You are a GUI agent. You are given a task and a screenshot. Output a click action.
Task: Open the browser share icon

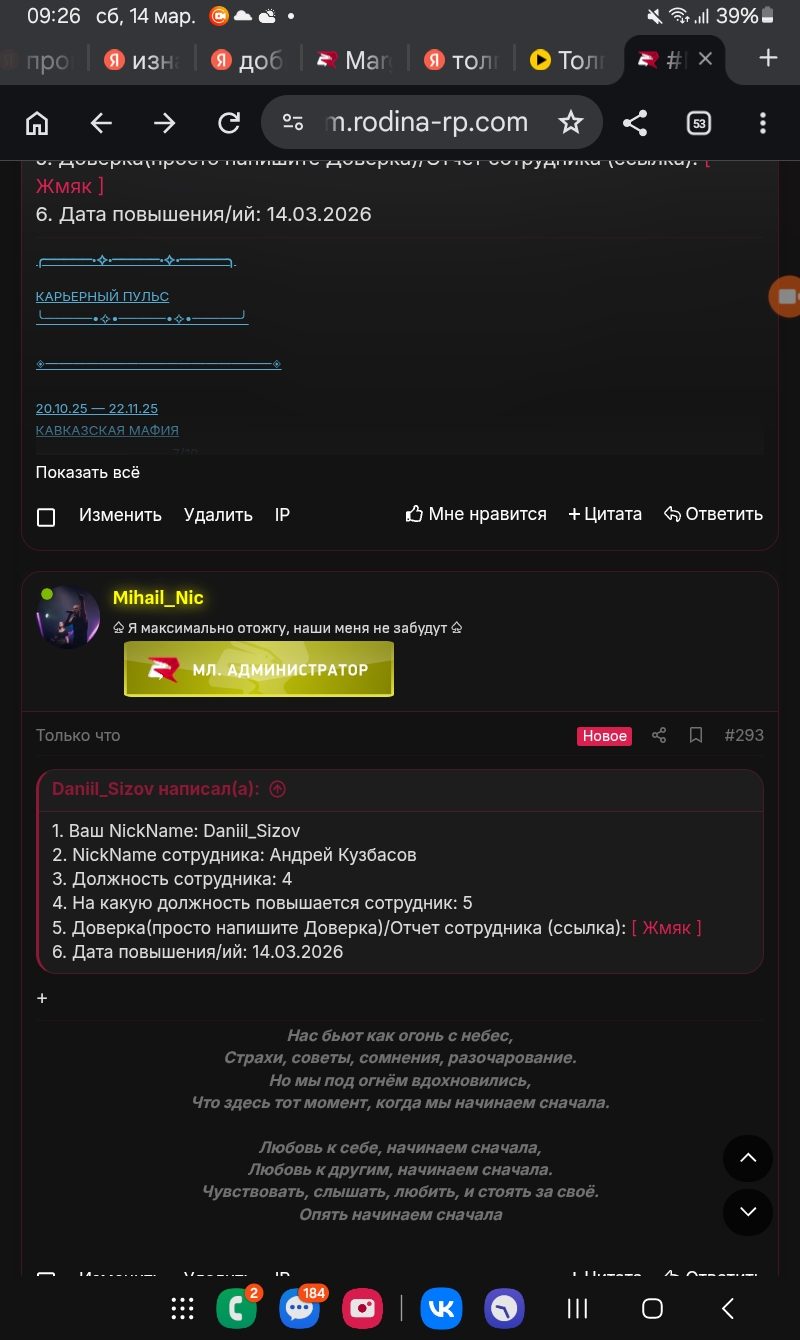(x=635, y=123)
